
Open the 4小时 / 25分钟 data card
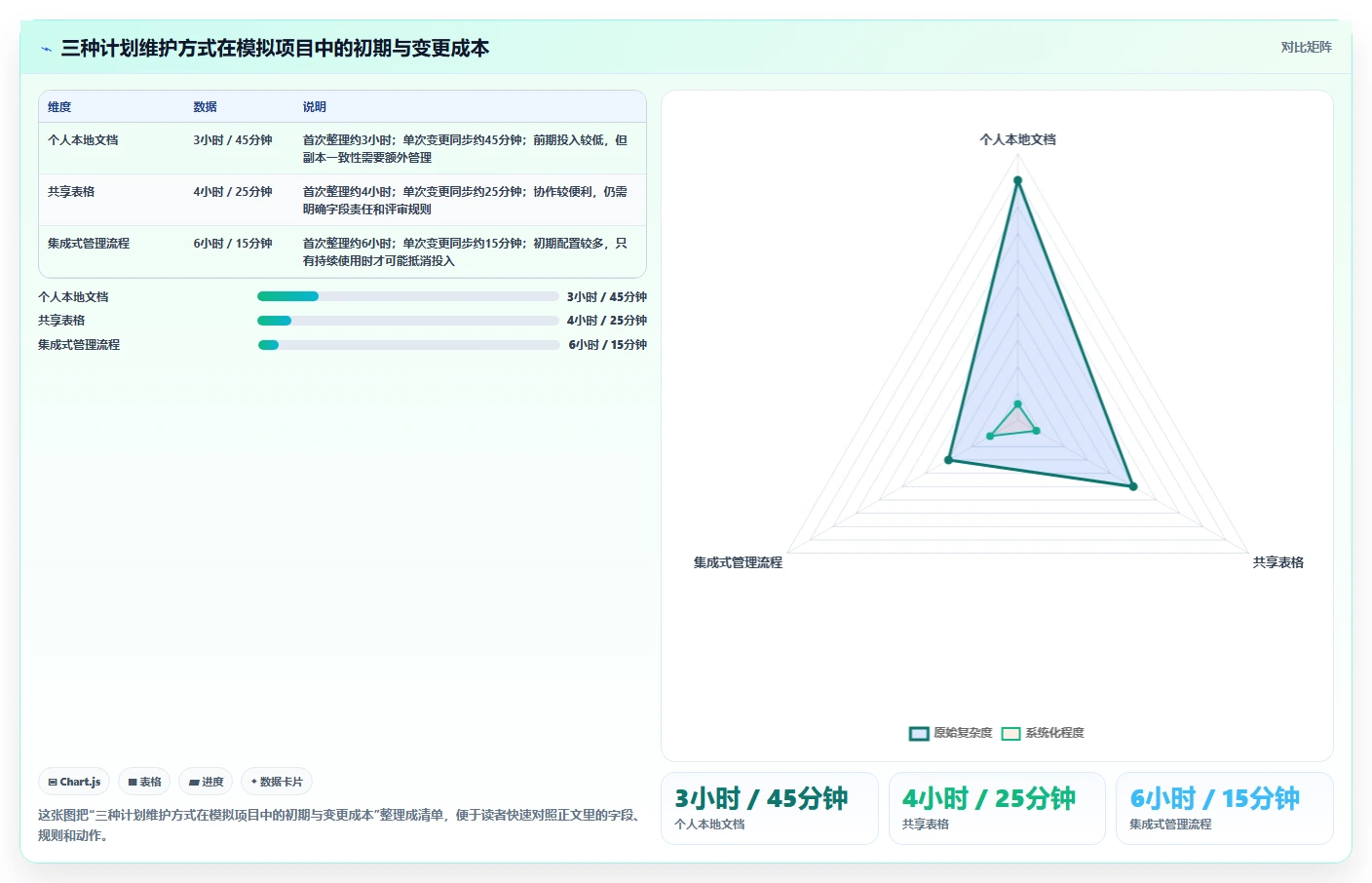click(x=997, y=808)
